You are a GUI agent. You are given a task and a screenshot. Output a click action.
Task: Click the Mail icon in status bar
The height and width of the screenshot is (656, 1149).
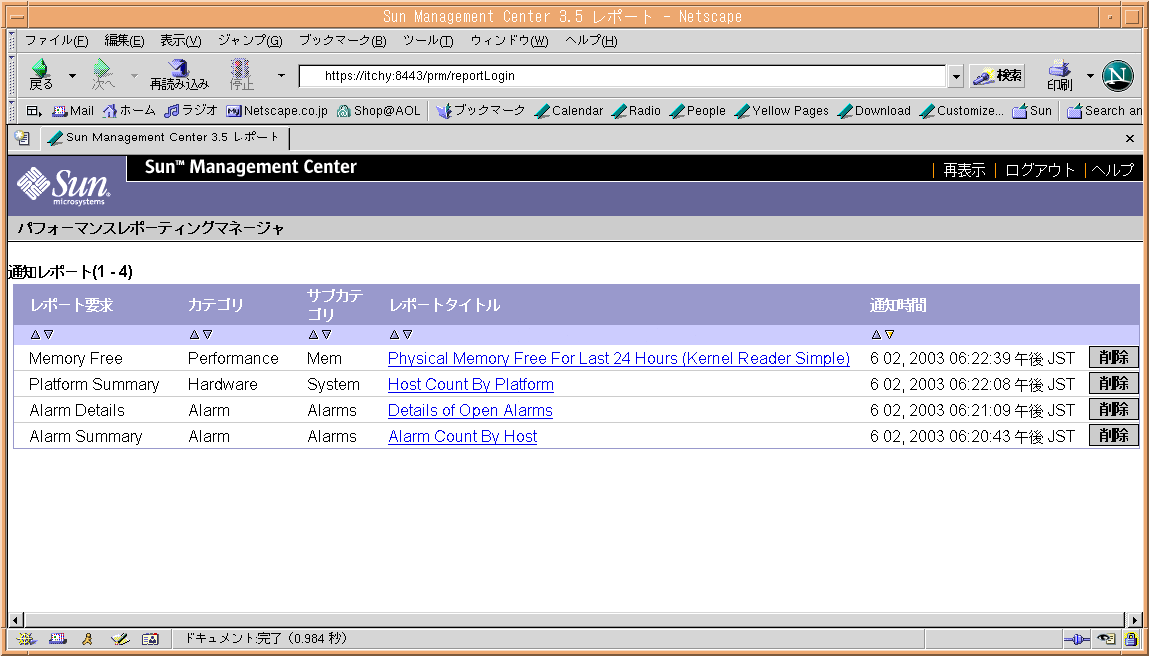[x=58, y=639]
